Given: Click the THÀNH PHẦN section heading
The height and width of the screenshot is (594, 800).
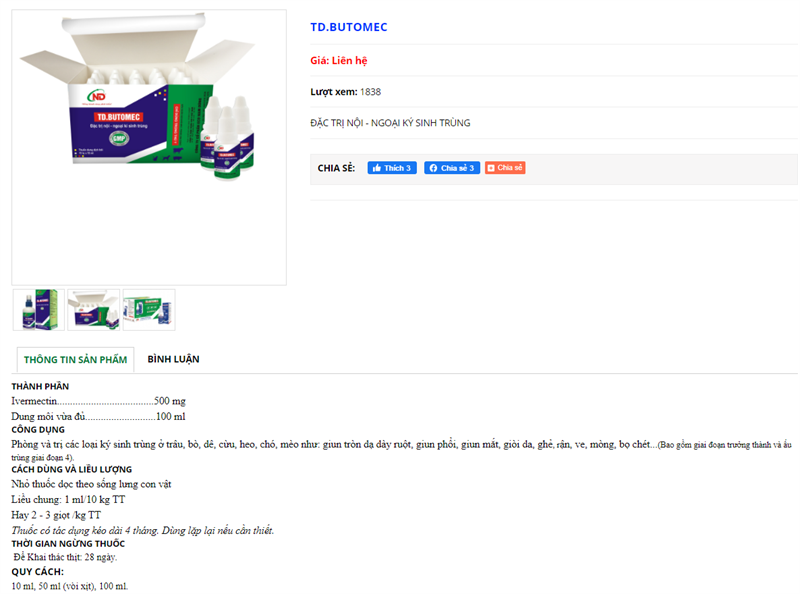Looking at the screenshot, I should (40, 386).
